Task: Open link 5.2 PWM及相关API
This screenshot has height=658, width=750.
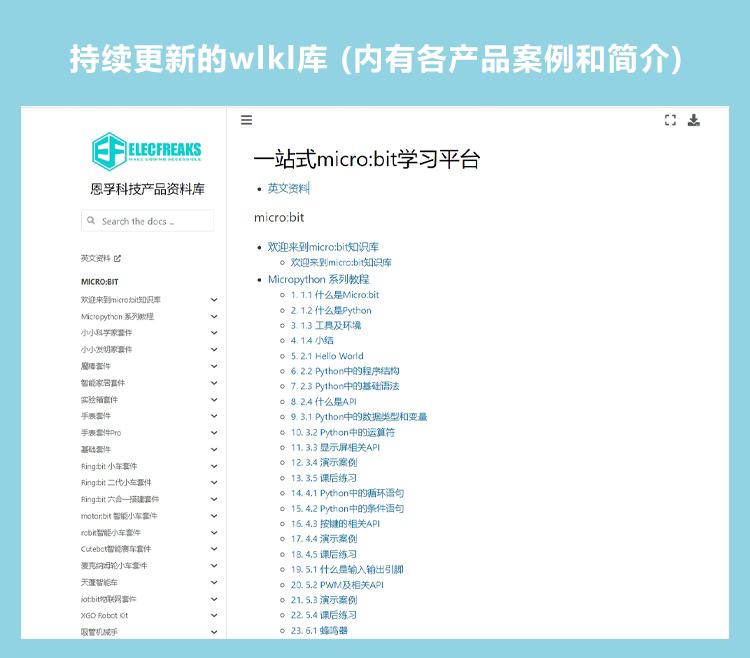Action: [x=337, y=585]
